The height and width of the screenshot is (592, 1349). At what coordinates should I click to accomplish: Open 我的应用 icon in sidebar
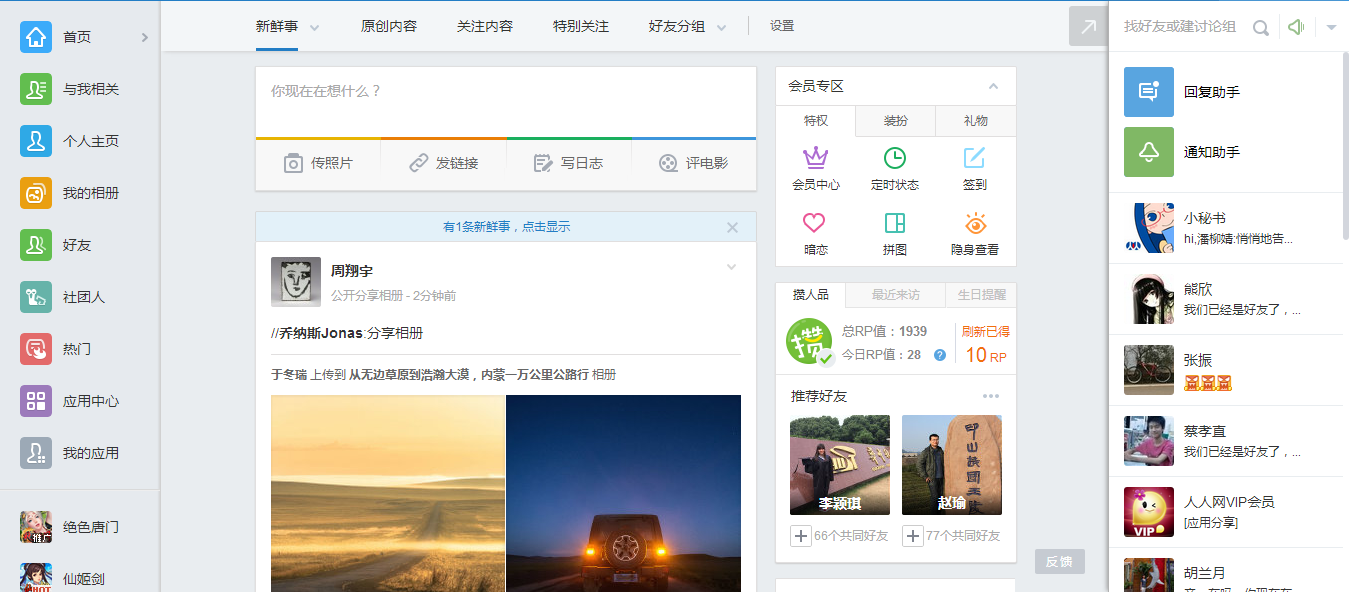coord(36,453)
